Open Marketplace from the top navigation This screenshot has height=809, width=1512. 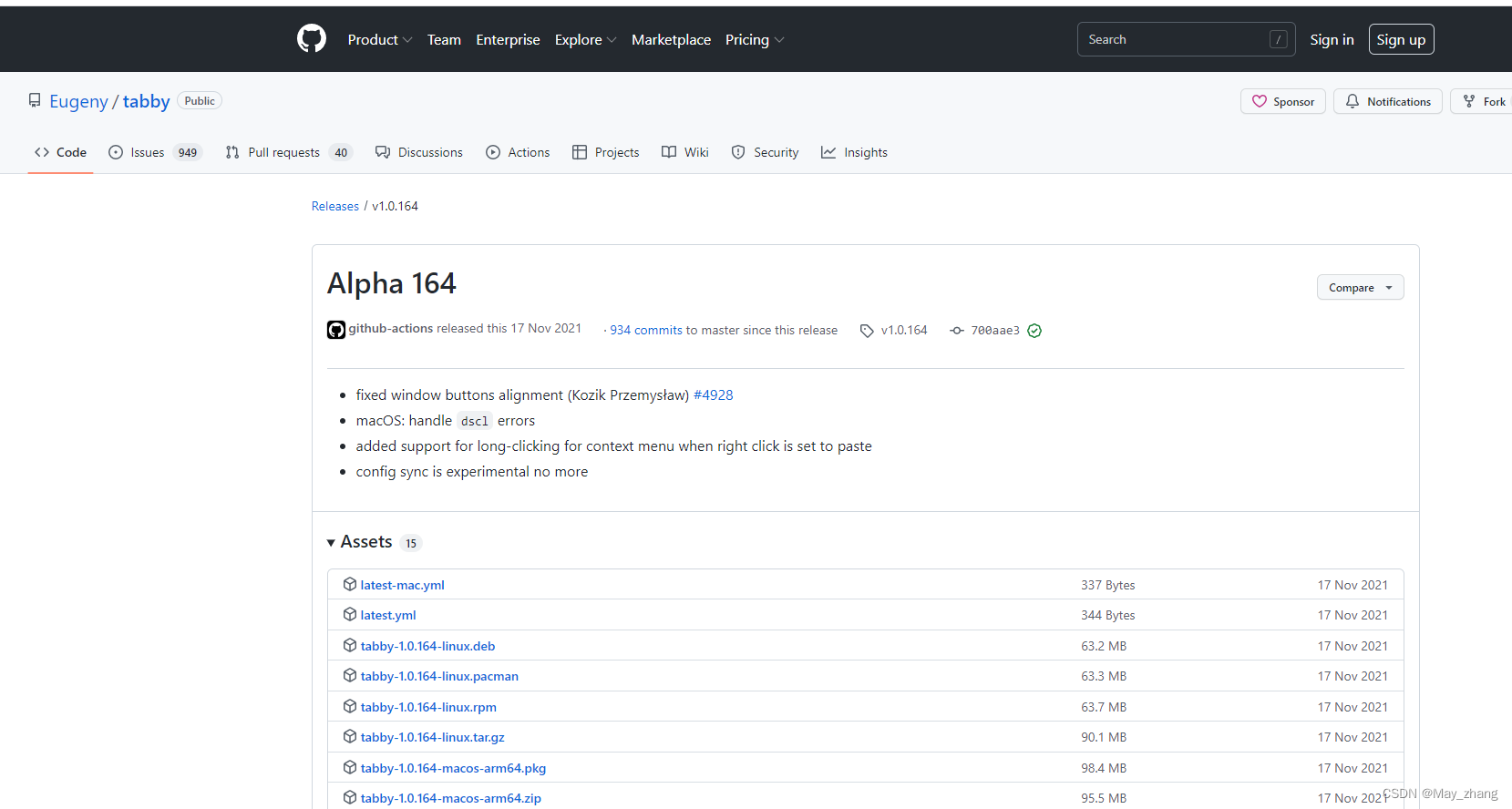point(671,40)
